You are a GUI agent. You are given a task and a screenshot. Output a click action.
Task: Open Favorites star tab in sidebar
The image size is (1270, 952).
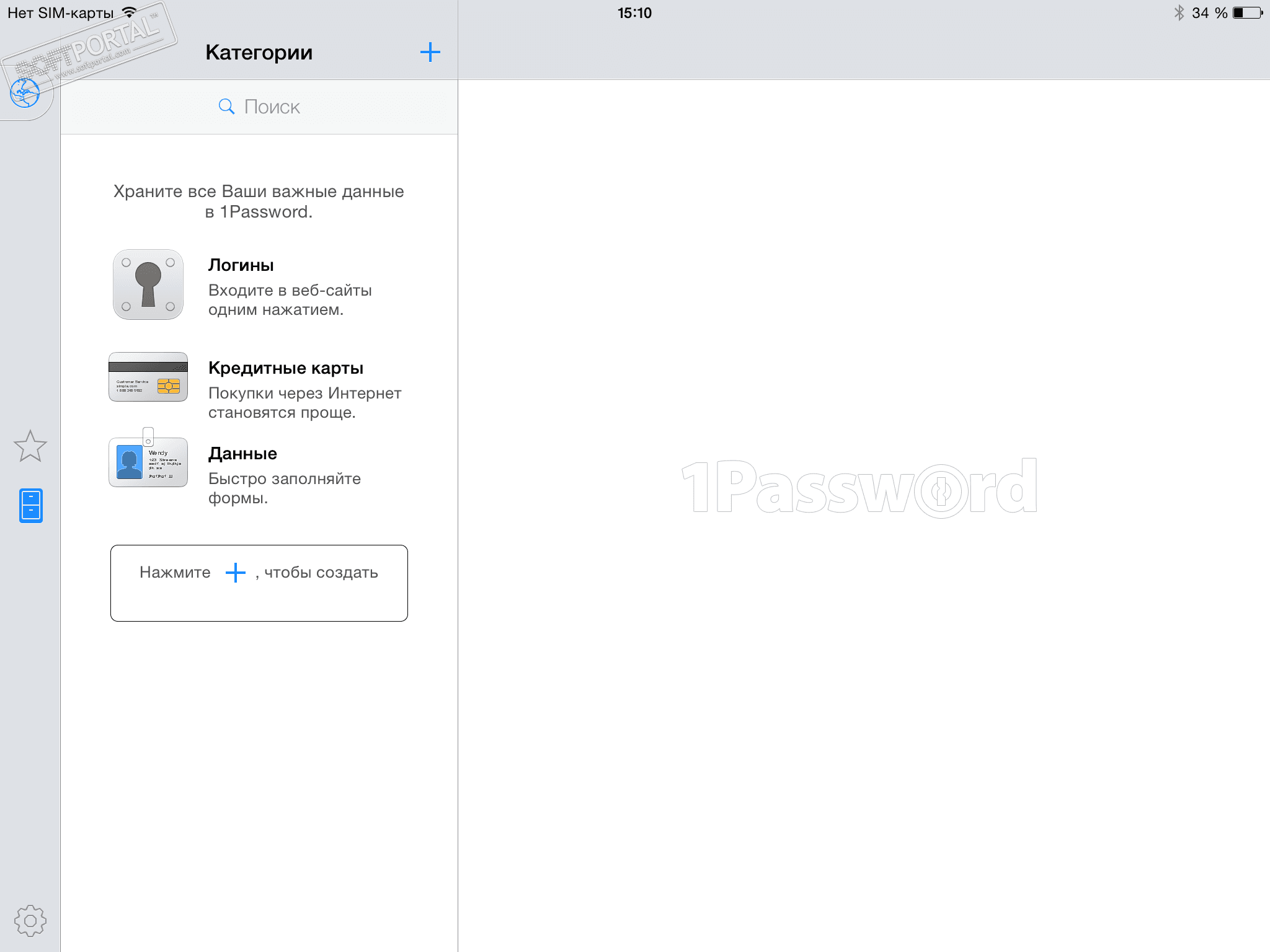(x=30, y=446)
